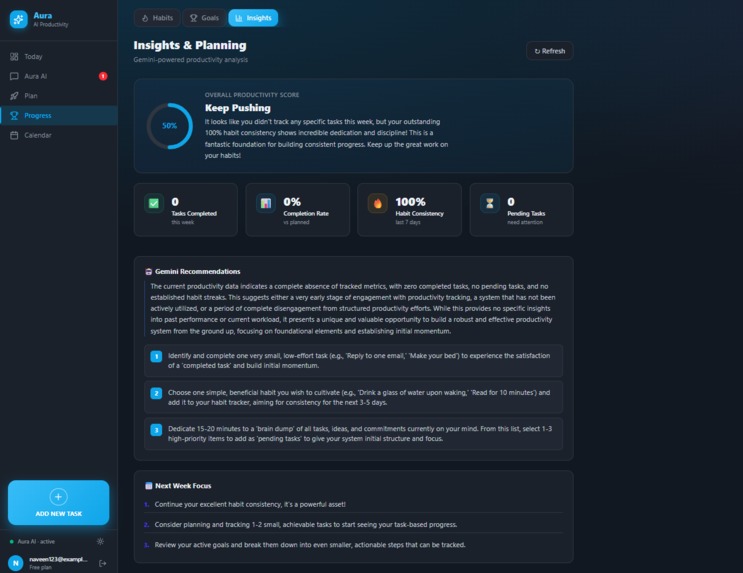Click recommendation number 3 badge
Viewport: 743px width, 573px height.
(156, 430)
